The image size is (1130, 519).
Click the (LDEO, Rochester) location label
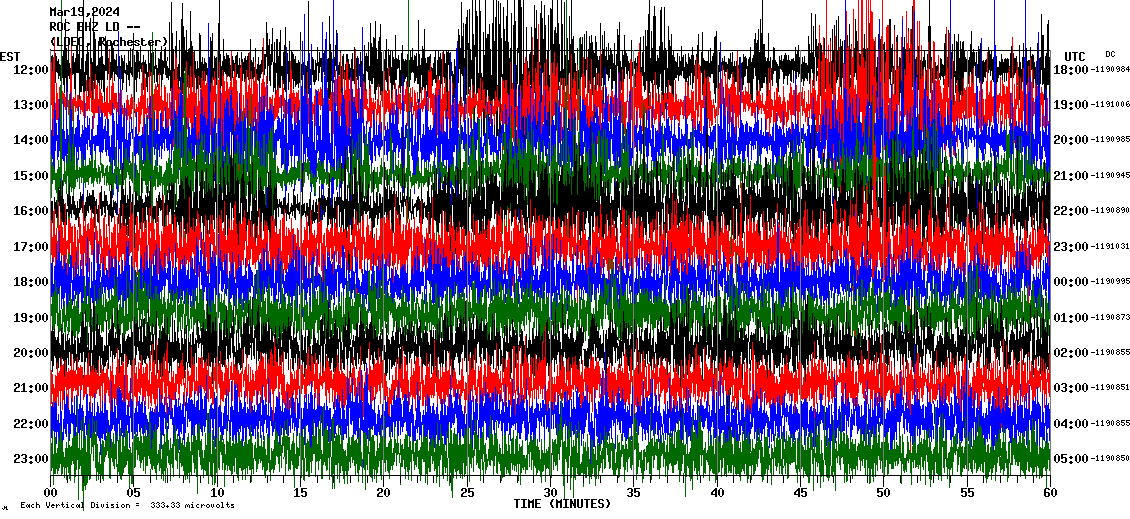pyautogui.click(x=109, y=42)
